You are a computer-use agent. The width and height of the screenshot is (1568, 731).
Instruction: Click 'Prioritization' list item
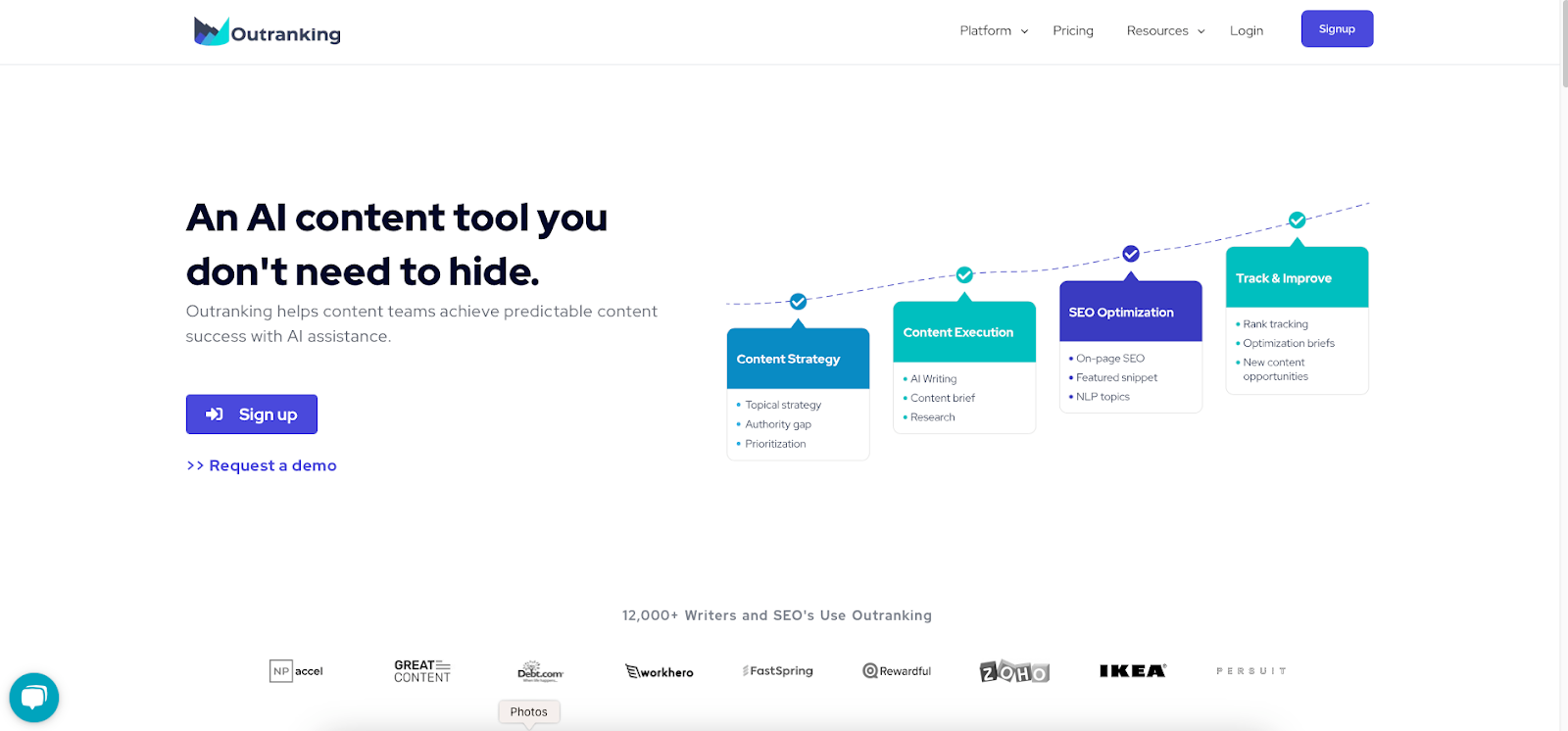774,444
